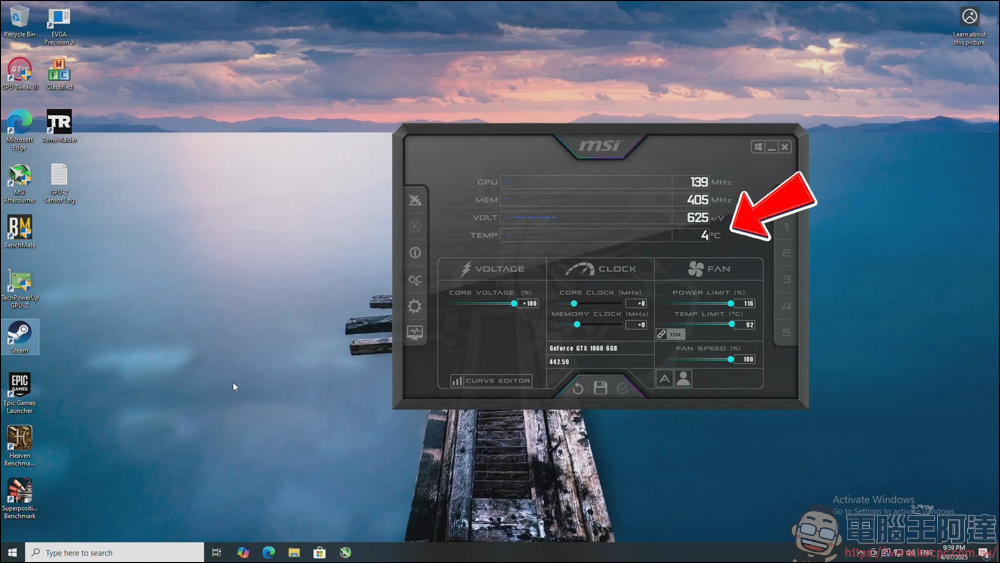Open the information (i) panel icon
Image resolution: width=1000 pixels, height=563 pixels.
point(415,253)
